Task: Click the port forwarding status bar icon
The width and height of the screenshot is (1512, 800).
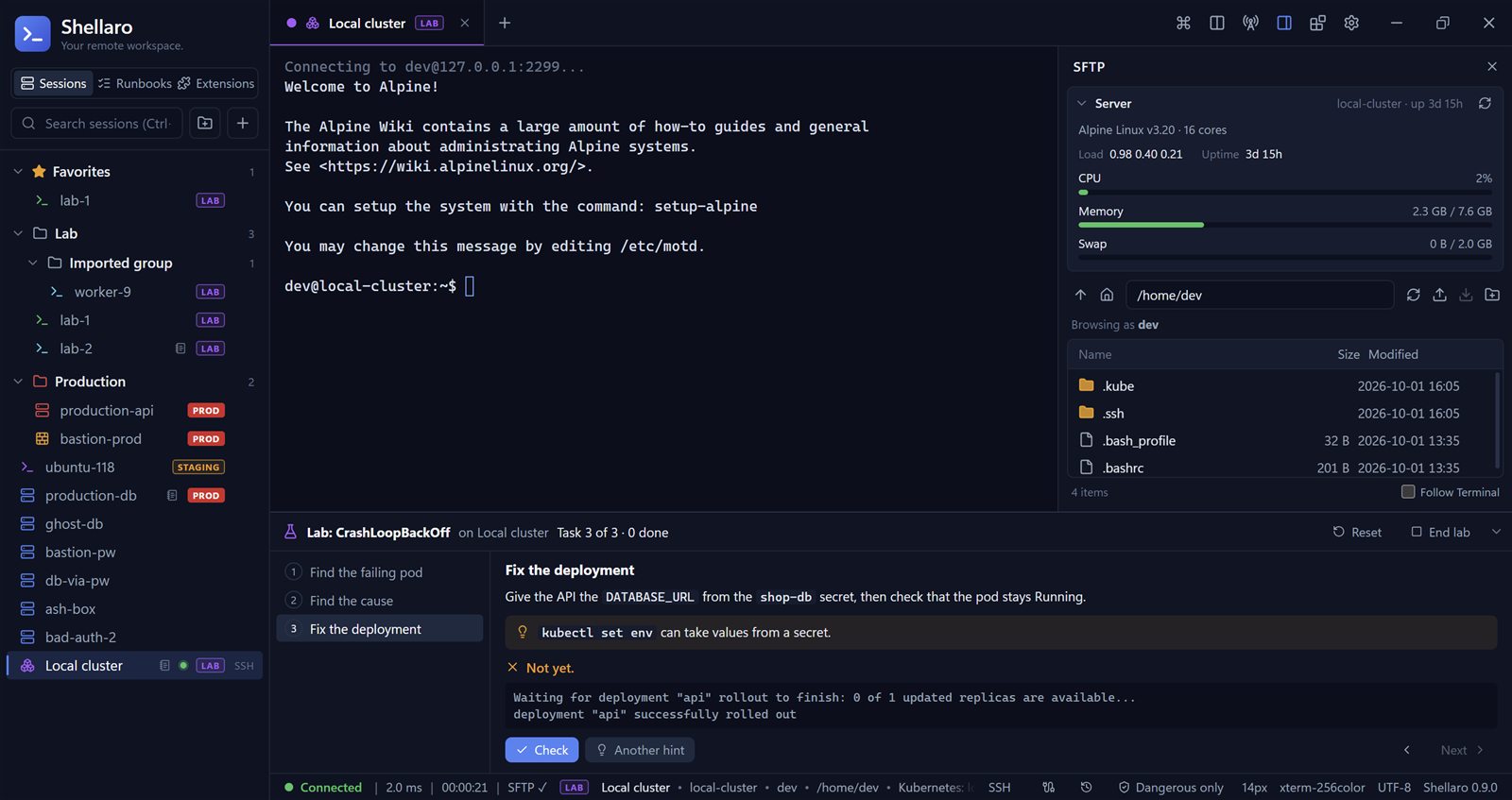Action: coord(1049,787)
